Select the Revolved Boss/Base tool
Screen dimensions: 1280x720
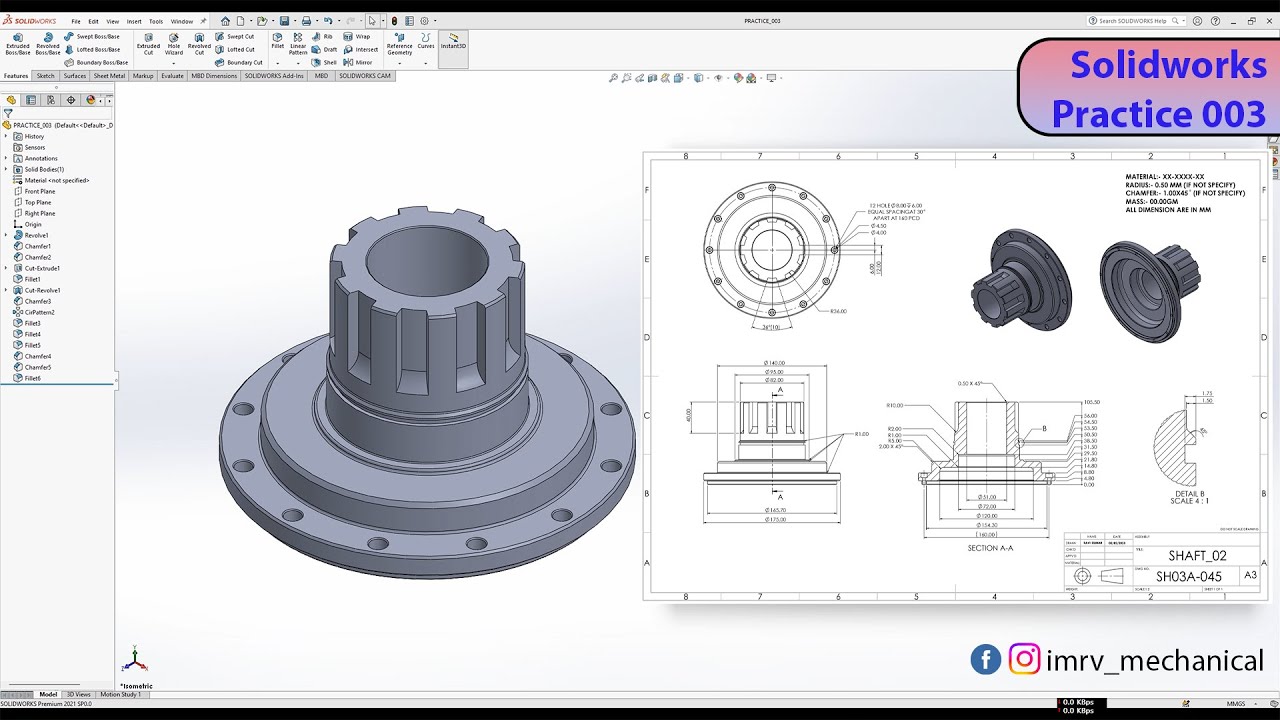pos(48,44)
